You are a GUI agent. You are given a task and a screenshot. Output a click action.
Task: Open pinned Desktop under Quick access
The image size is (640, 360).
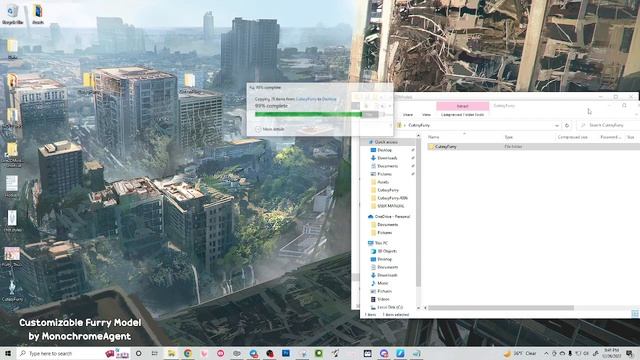click(384, 150)
